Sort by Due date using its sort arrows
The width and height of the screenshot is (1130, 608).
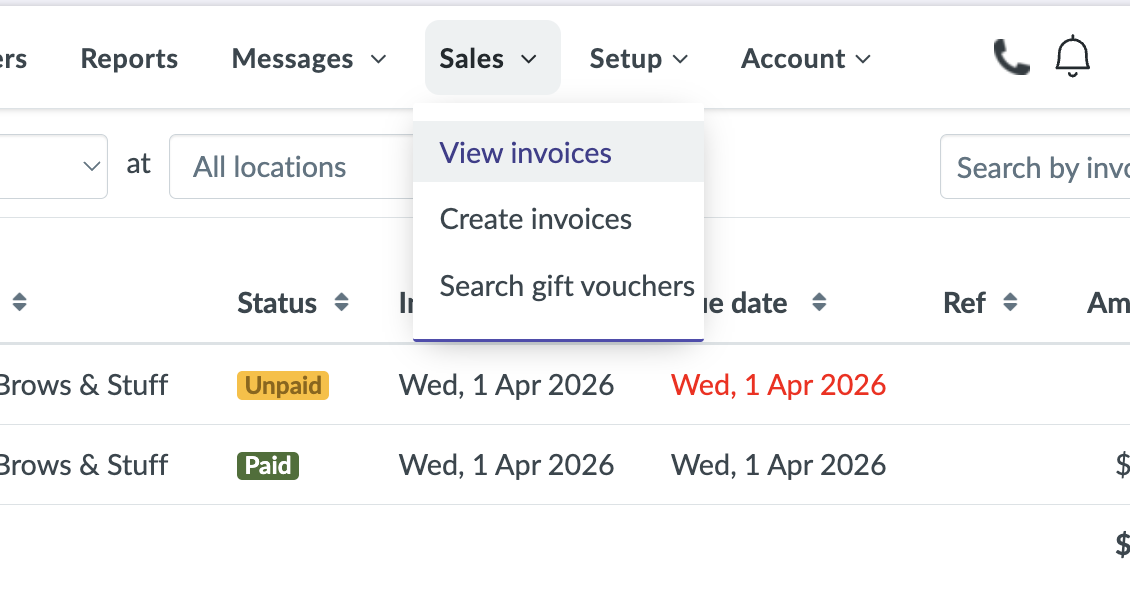point(819,302)
